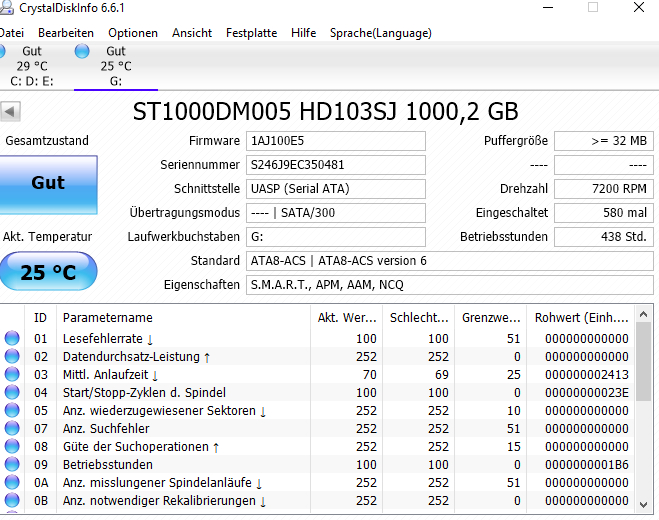Select the Lesefehlerrate parameter name
This screenshot has width=659, height=520.
108,338
